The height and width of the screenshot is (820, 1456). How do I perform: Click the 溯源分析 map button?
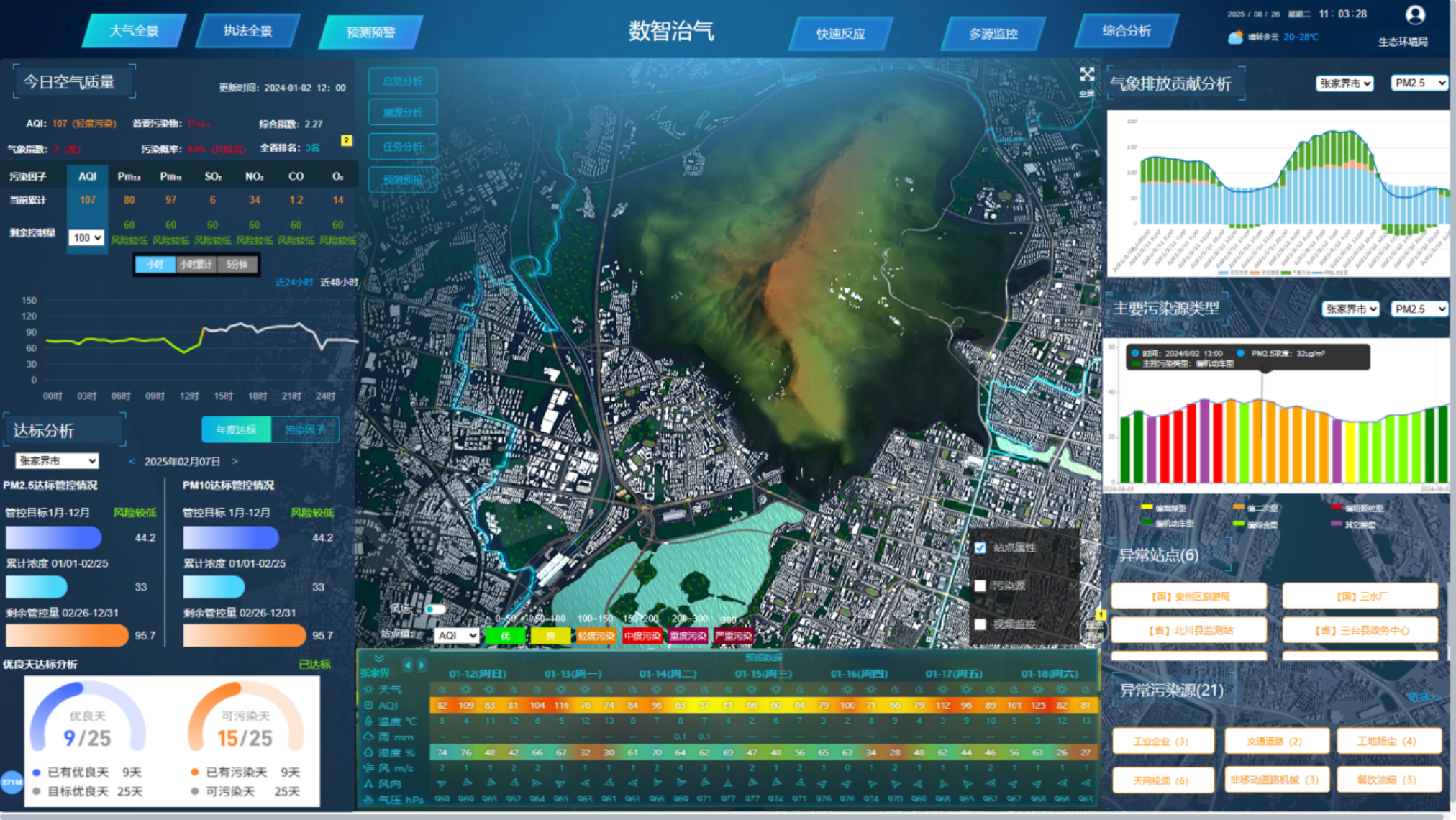coord(403,113)
